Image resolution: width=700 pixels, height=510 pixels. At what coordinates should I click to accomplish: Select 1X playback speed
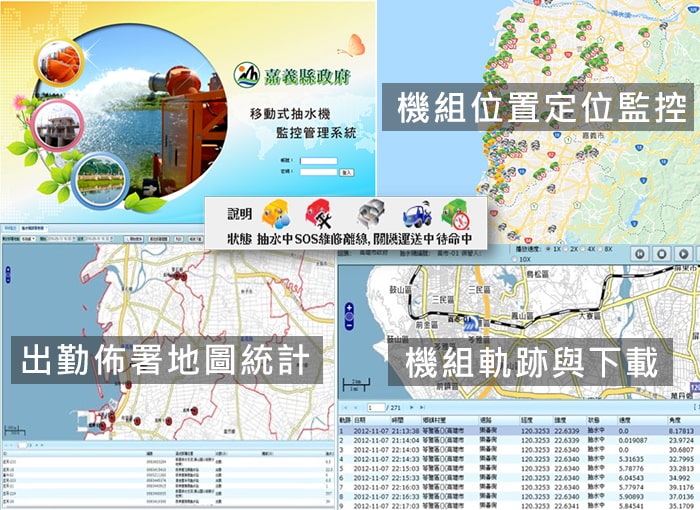point(549,249)
